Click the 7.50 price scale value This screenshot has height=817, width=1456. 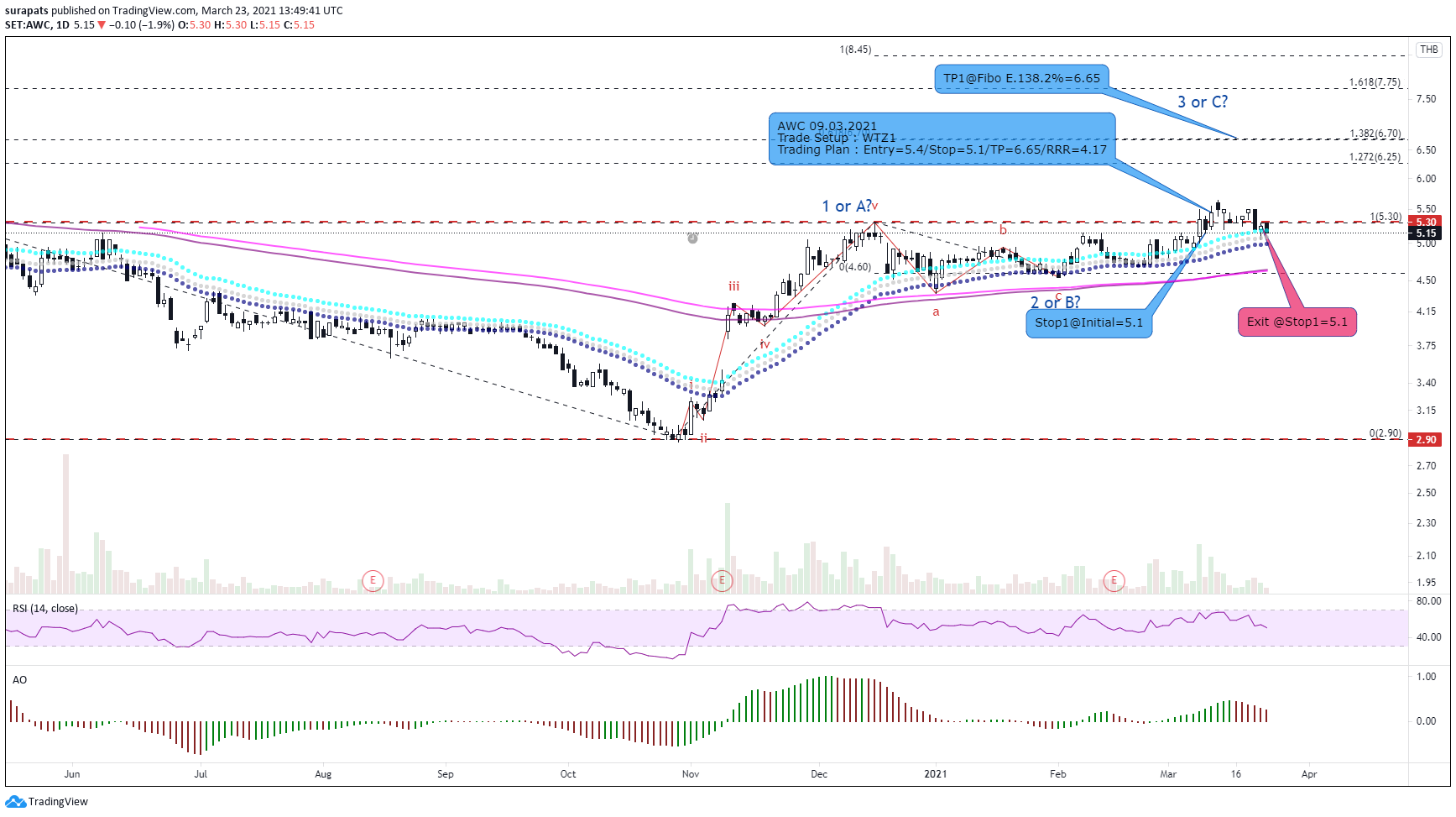point(1426,99)
